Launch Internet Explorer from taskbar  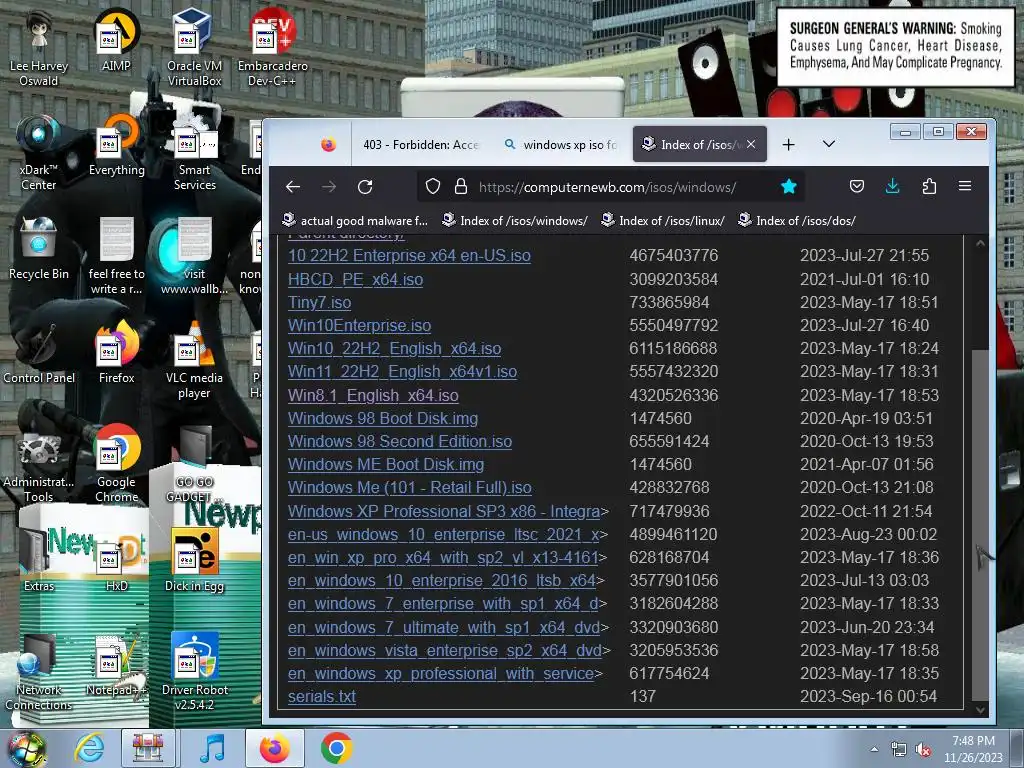click(x=89, y=748)
